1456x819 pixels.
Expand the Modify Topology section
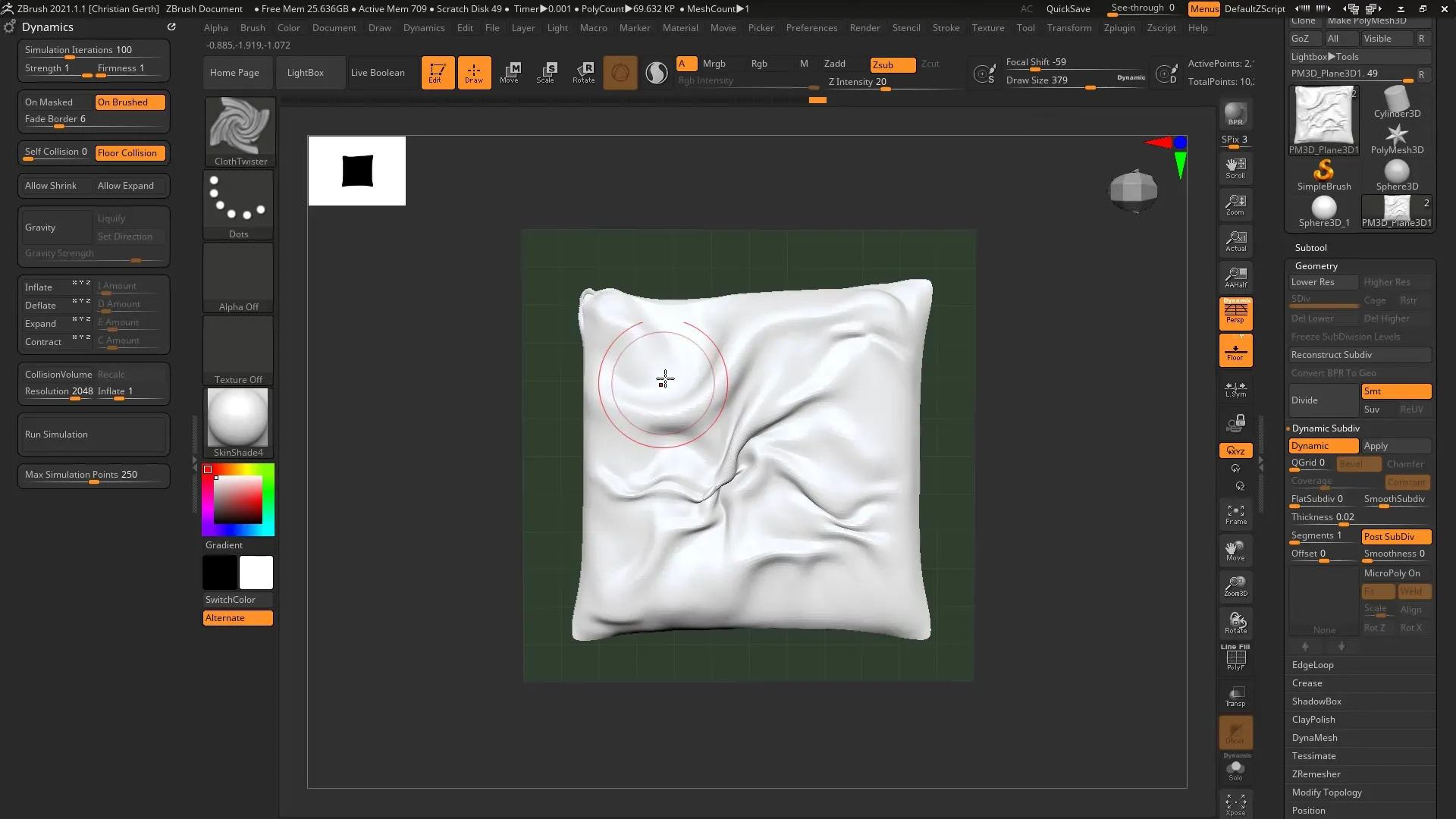tap(1326, 792)
